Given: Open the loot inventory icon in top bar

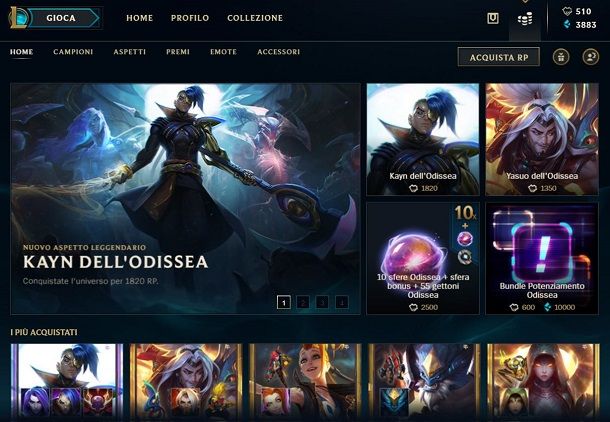Looking at the screenshot, I should (493, 18).
